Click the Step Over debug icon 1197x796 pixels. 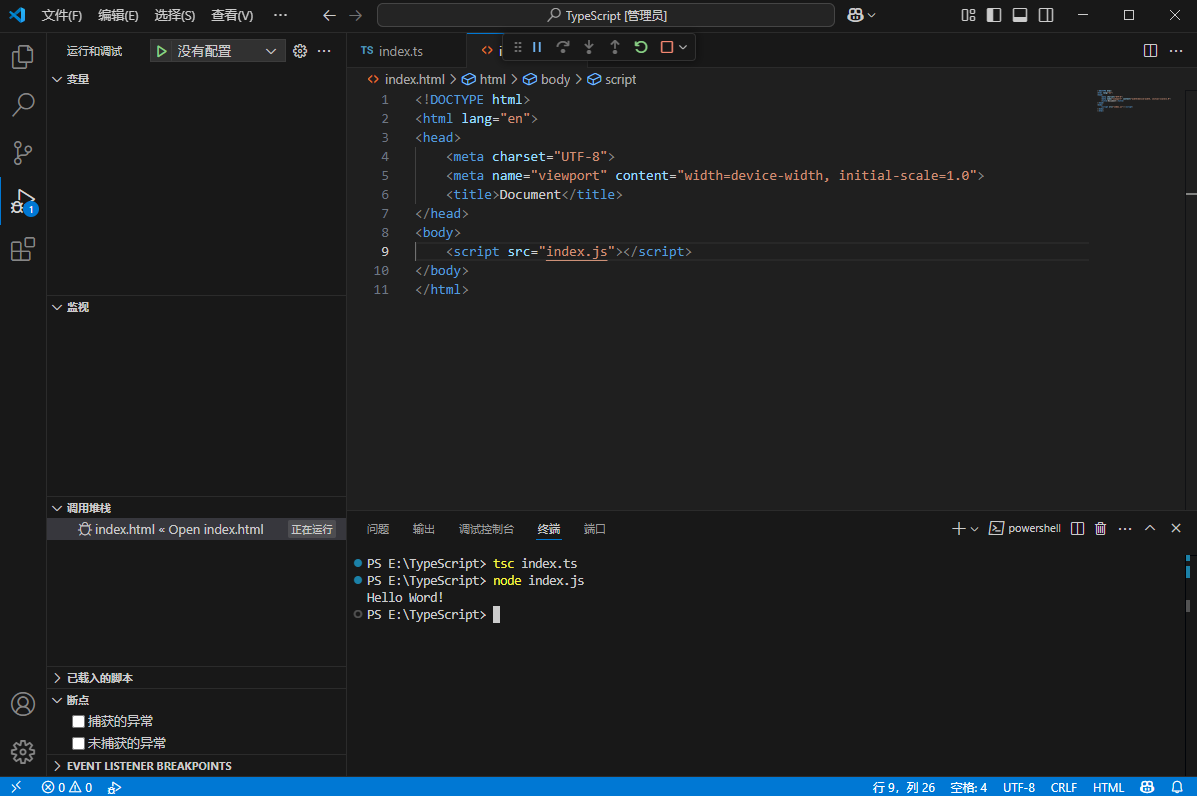[x=562, y=47]
